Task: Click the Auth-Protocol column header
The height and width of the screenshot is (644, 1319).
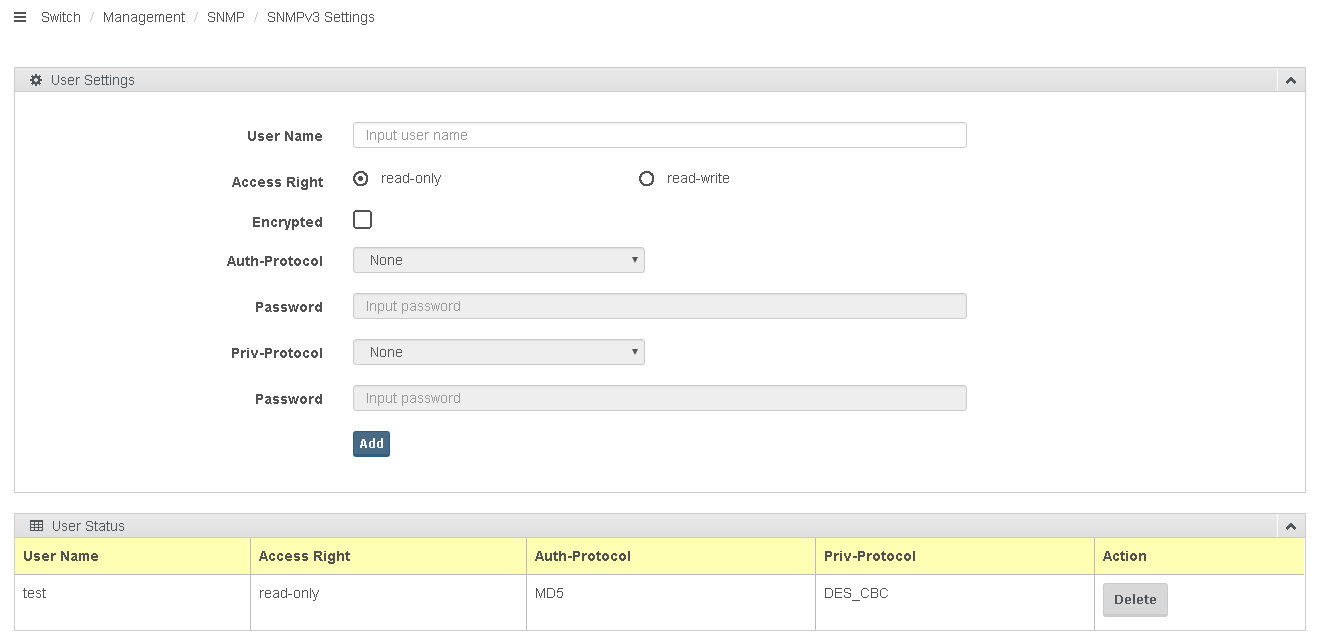Action: click(583, 556)
